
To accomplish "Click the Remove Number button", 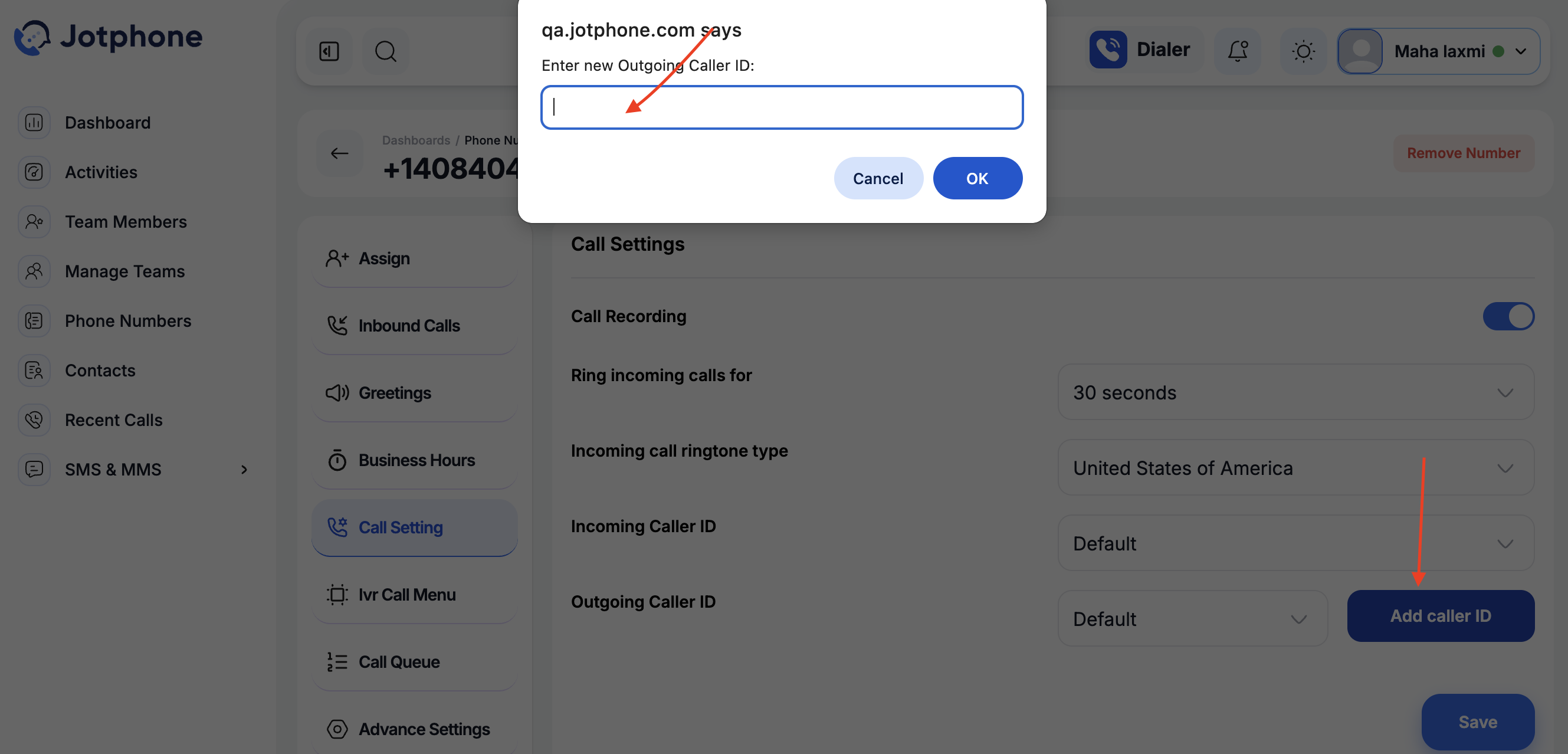I will pyautogui.click(x=1464, y=153).
